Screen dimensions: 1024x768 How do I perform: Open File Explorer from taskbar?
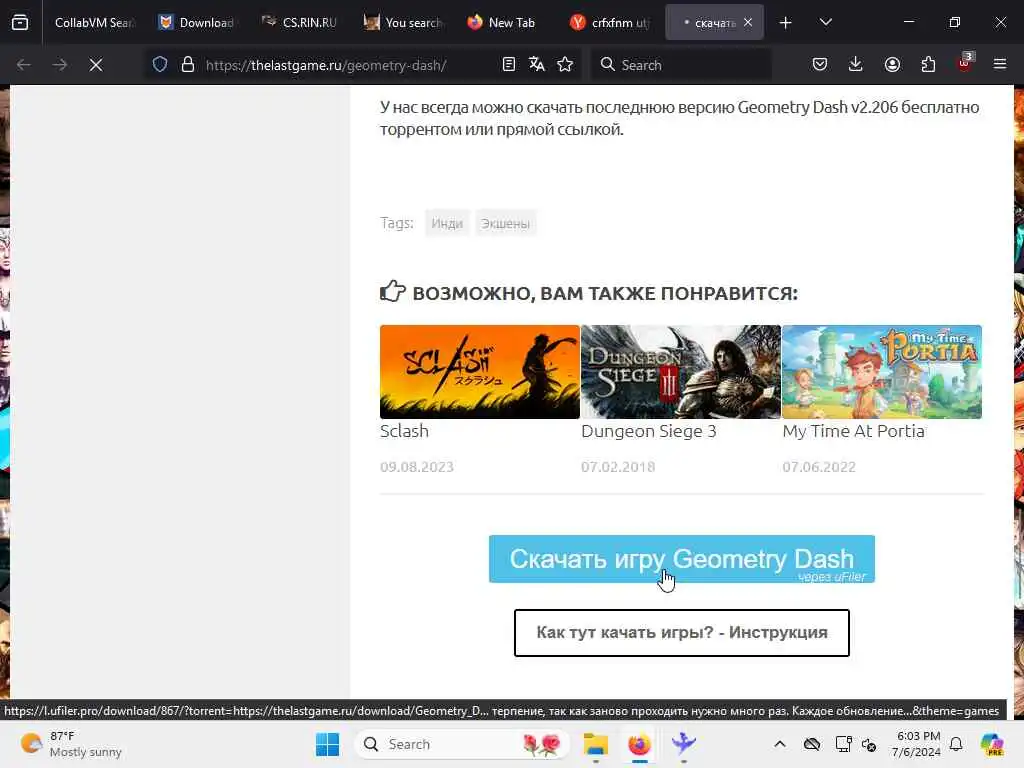click(x=596, y=744)
